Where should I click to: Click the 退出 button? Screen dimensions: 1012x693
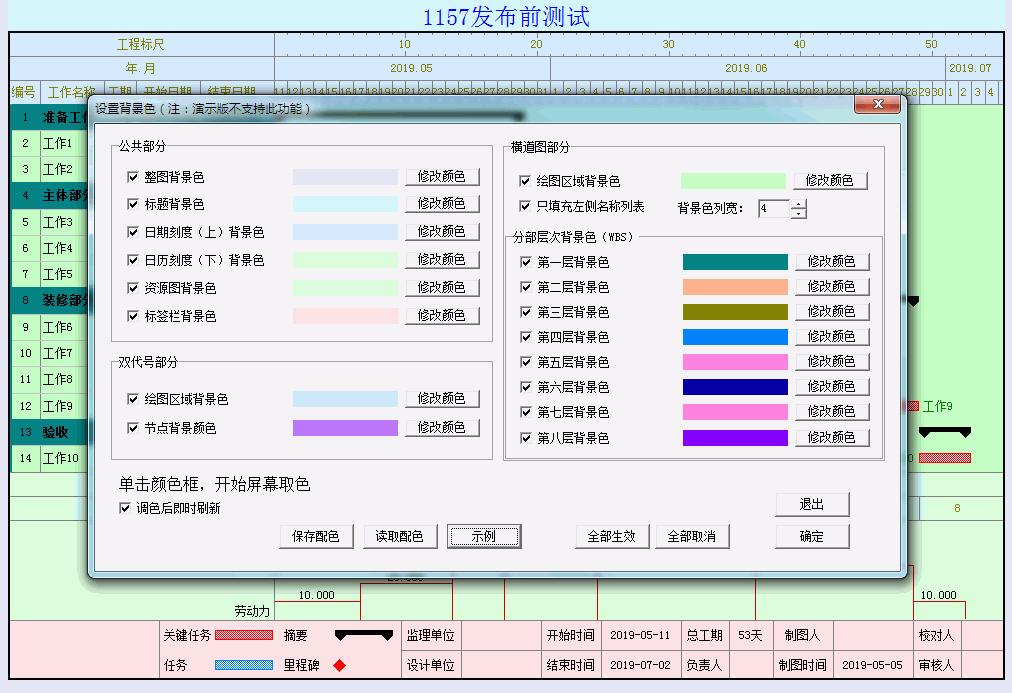tap(812, 505)
